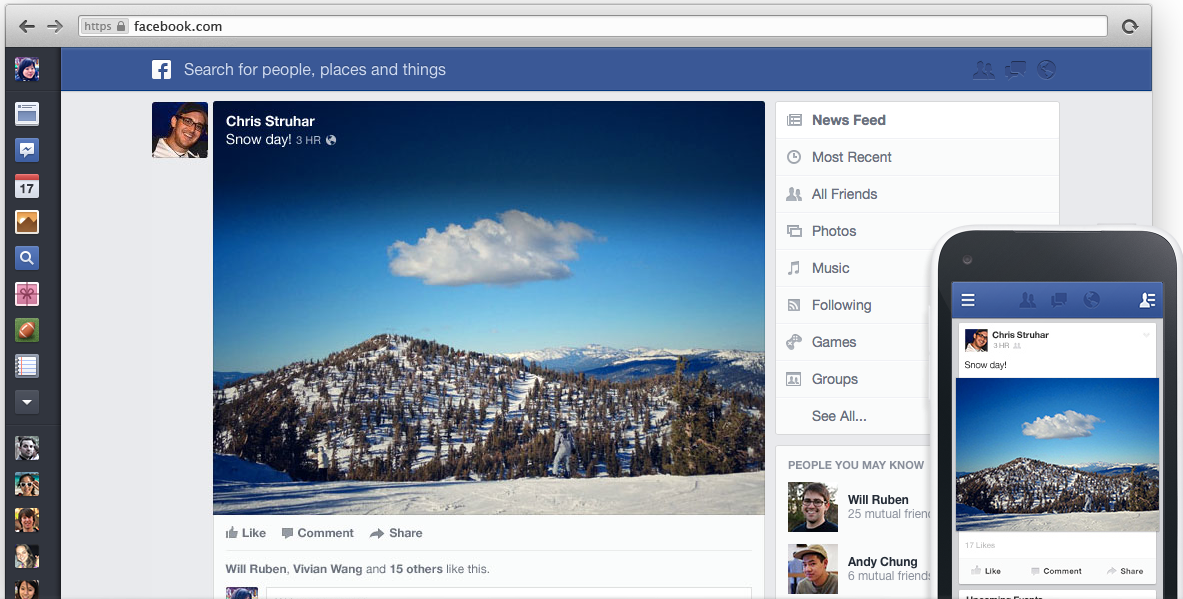Open friend requests icon in desktop header
Viewport: 1183px width, 599px height.
click(x=983, y=70)
